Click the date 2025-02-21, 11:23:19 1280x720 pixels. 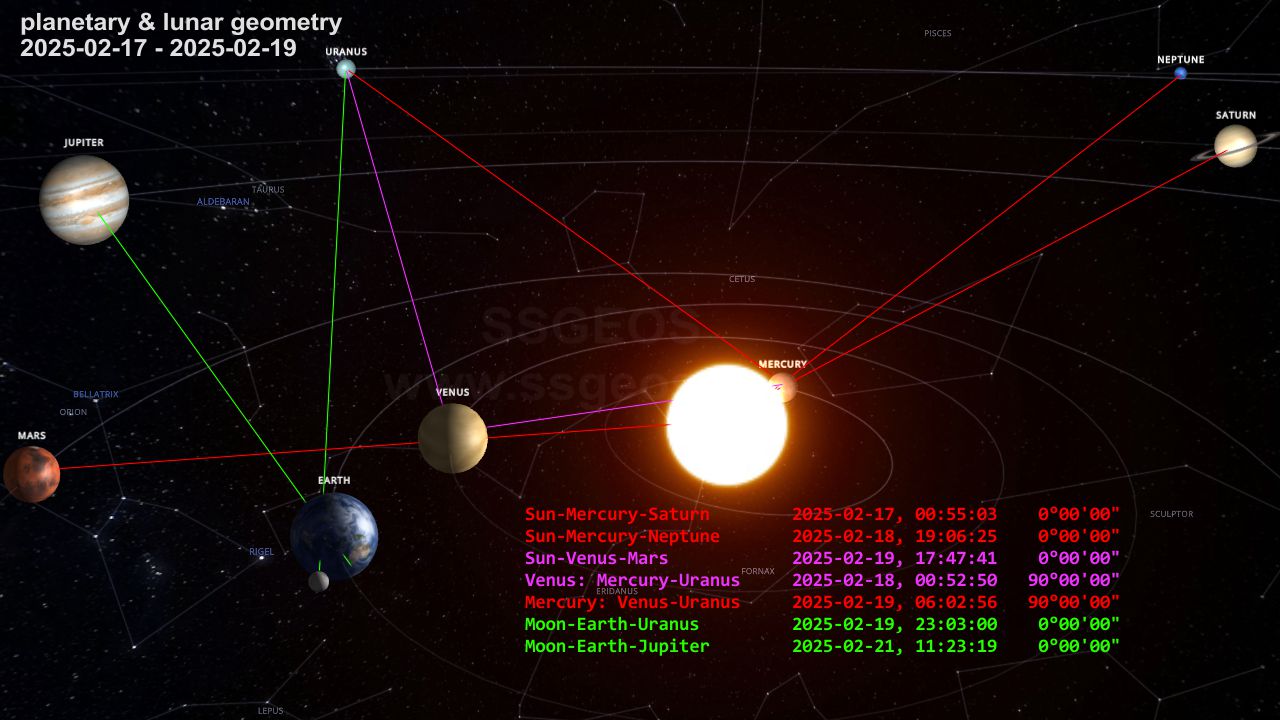895,646
